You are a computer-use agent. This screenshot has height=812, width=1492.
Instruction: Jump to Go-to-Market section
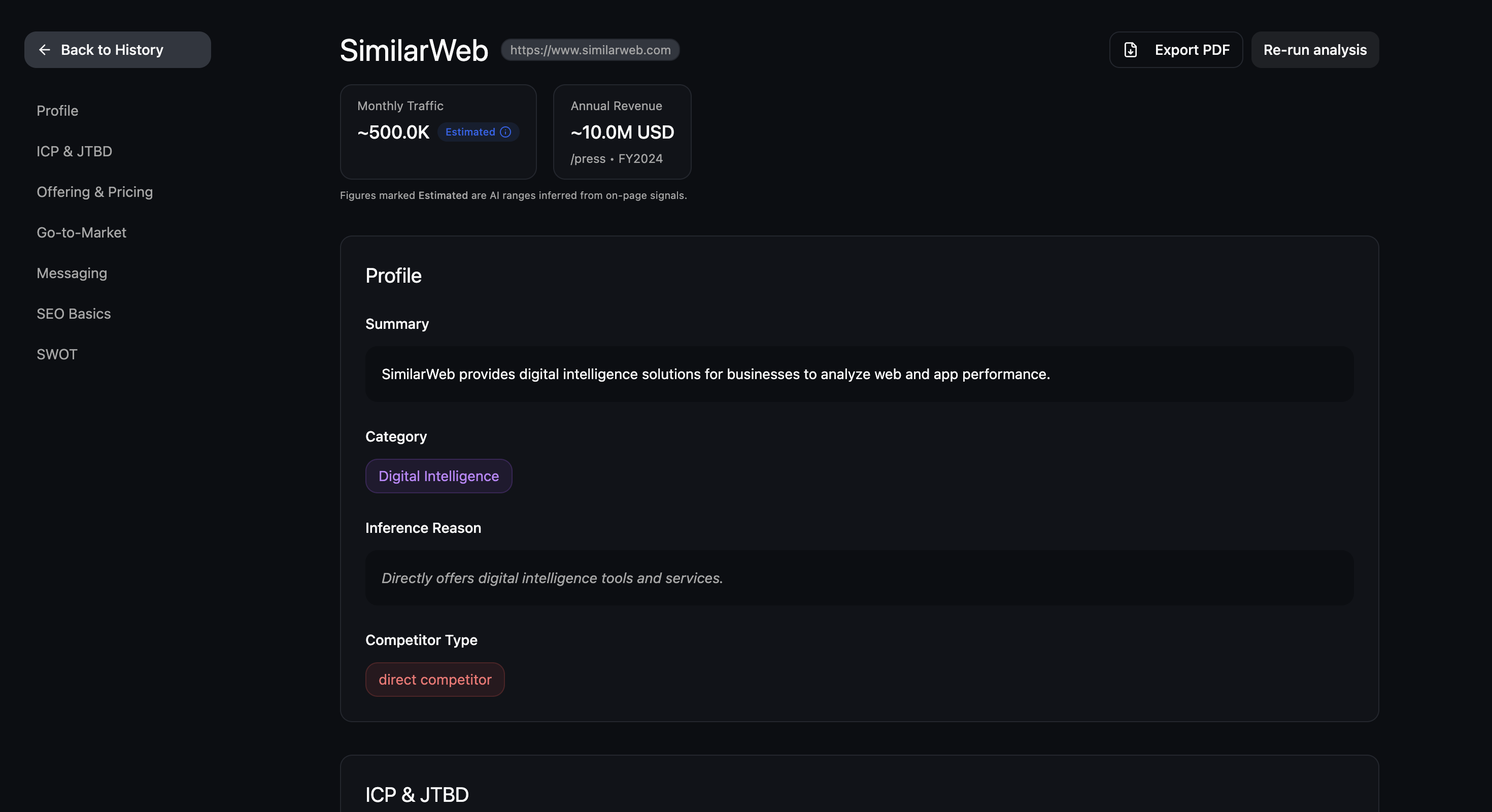coord(81,232)
